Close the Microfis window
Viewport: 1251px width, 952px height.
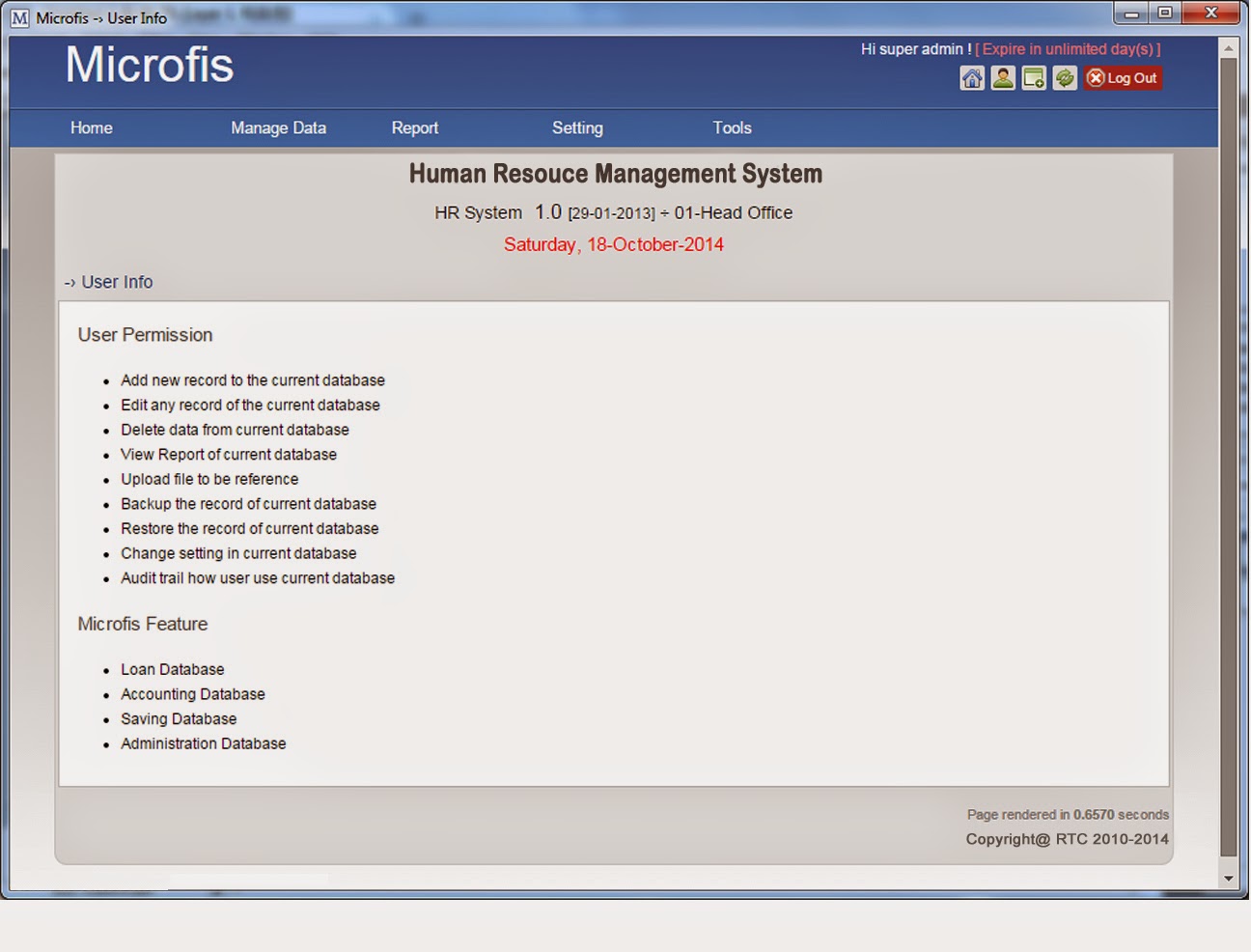(x=1211, y=14)
